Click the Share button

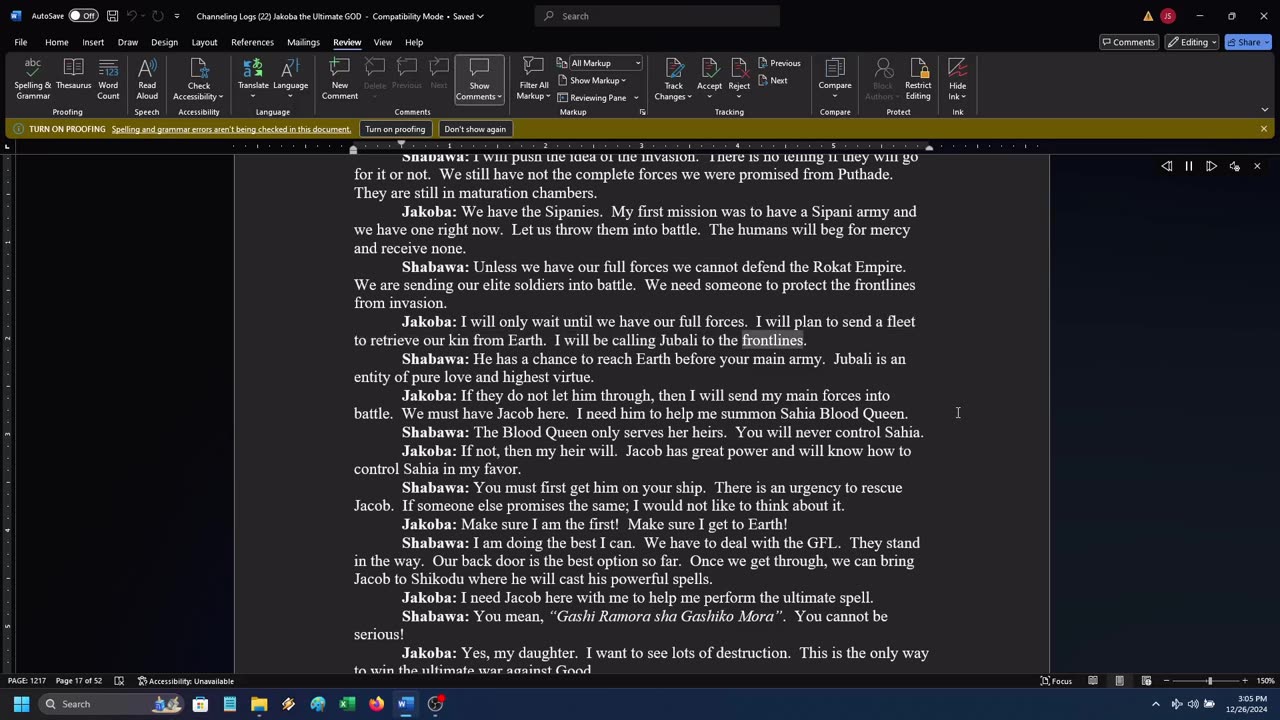tap(1249, 42)
